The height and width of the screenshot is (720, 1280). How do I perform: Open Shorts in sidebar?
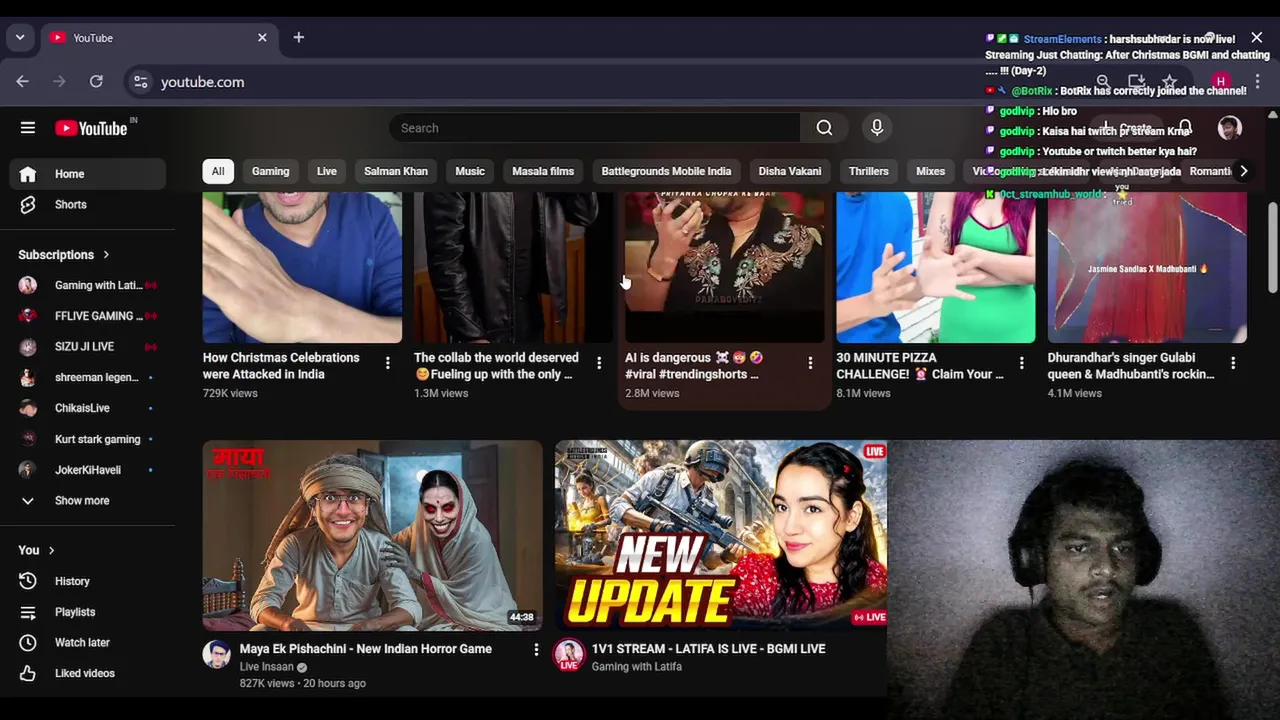click(88, 204)
